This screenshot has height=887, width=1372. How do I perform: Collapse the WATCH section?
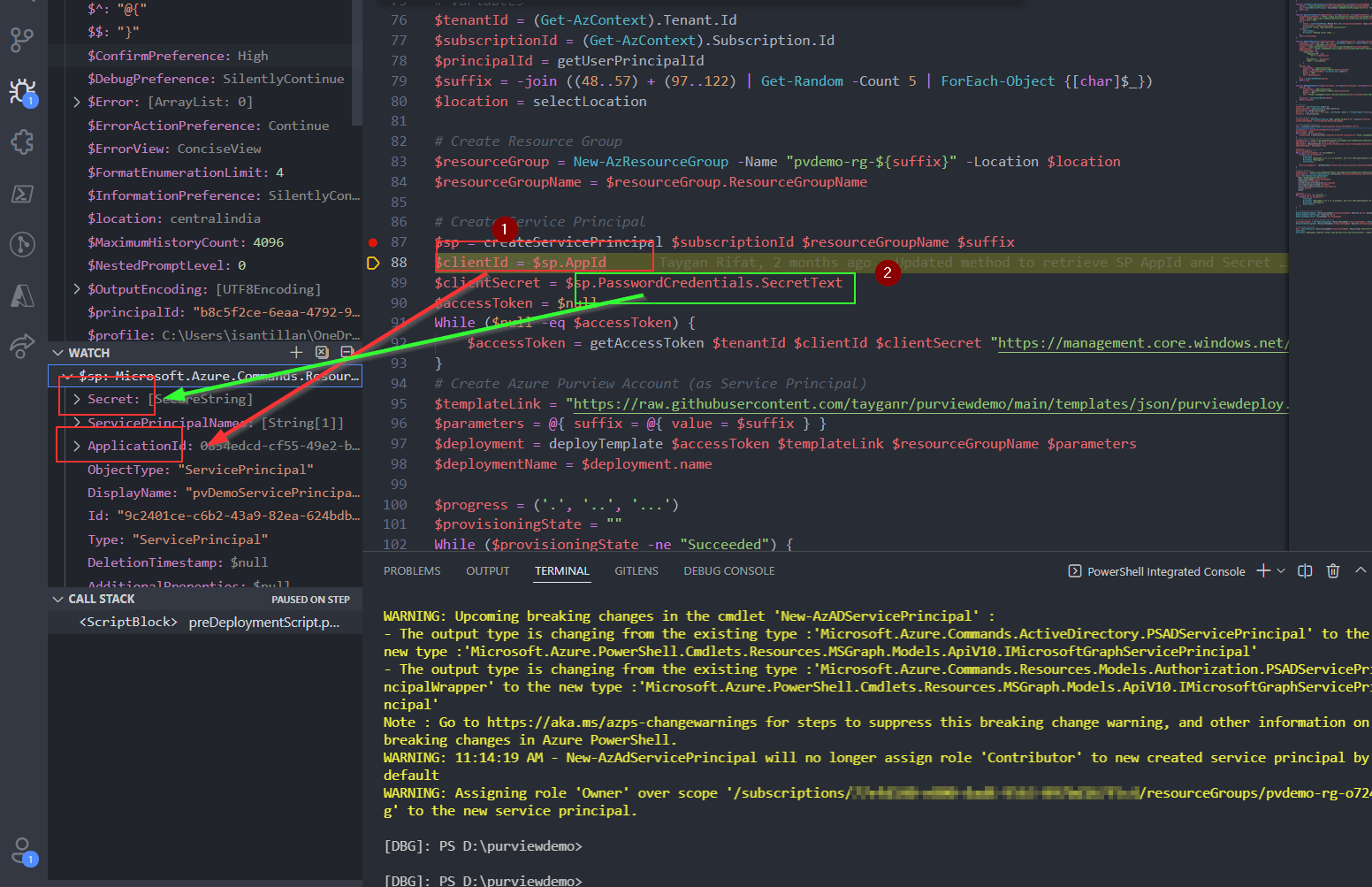(x=58, y=353)
